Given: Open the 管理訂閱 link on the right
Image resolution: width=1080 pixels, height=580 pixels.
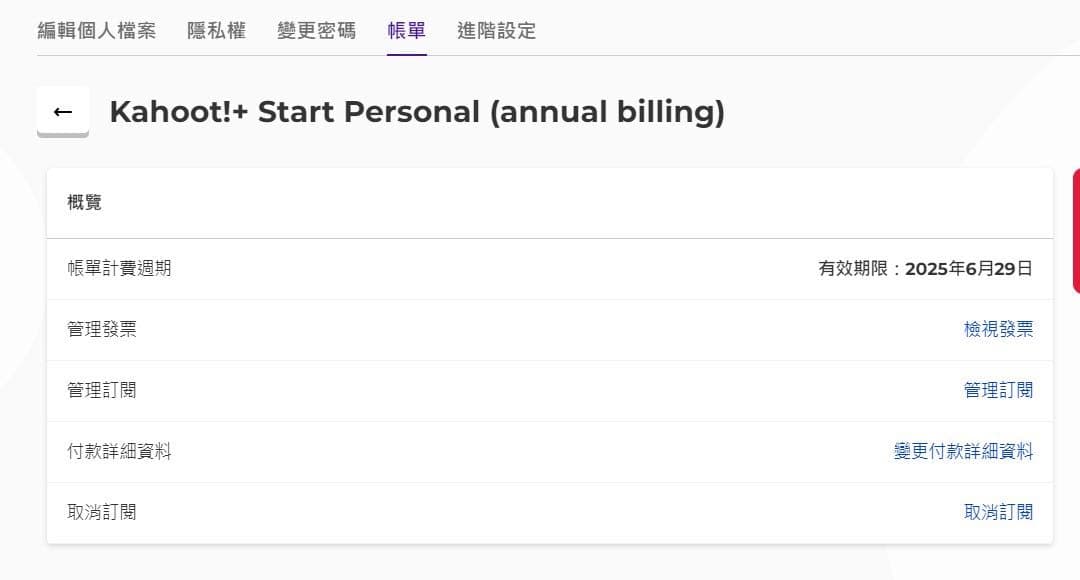Looking at the screenshot, I should (998, 390).
